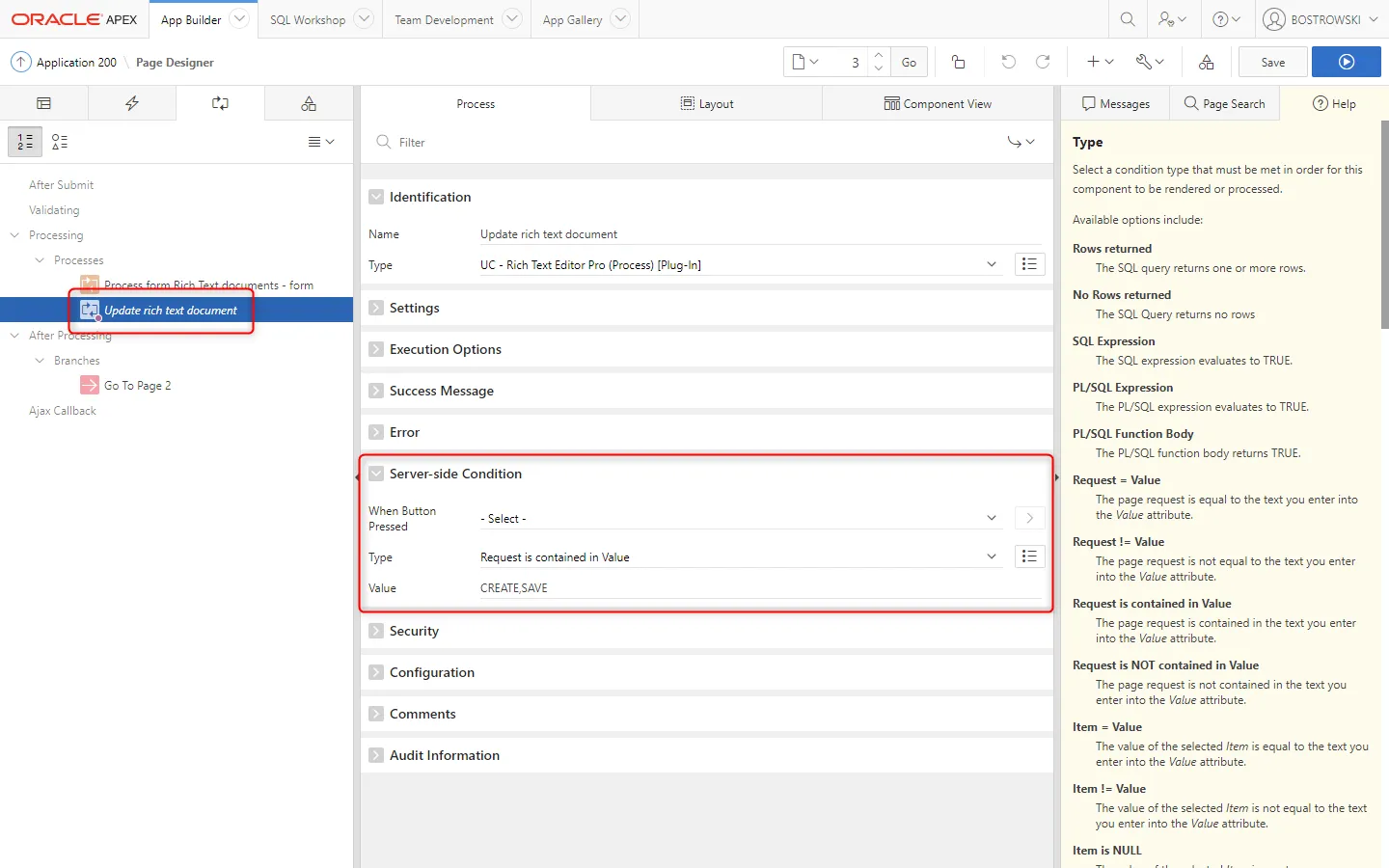Viewport: 1389px width, 868px height.
Task: Click the Go button for page number
Action: tap(909, 62)
